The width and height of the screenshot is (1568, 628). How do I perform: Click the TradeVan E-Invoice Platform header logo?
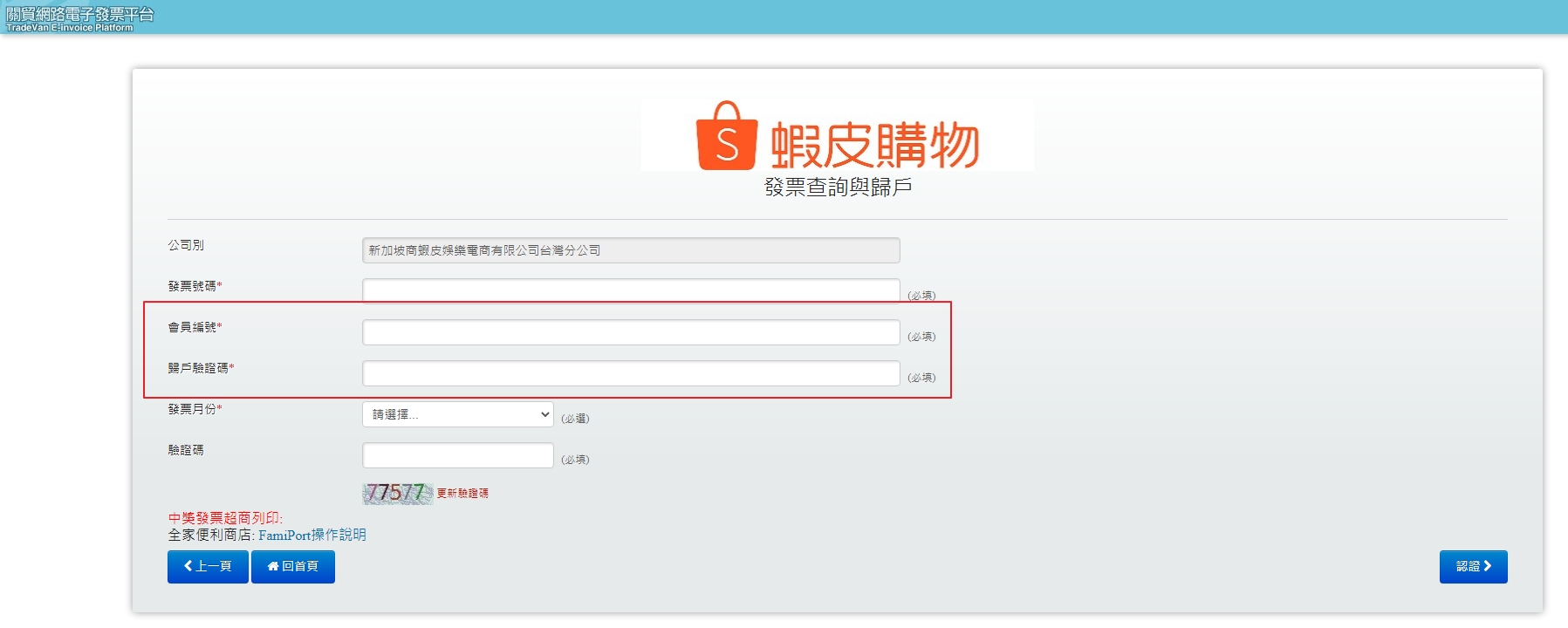(x=79, y=18)
